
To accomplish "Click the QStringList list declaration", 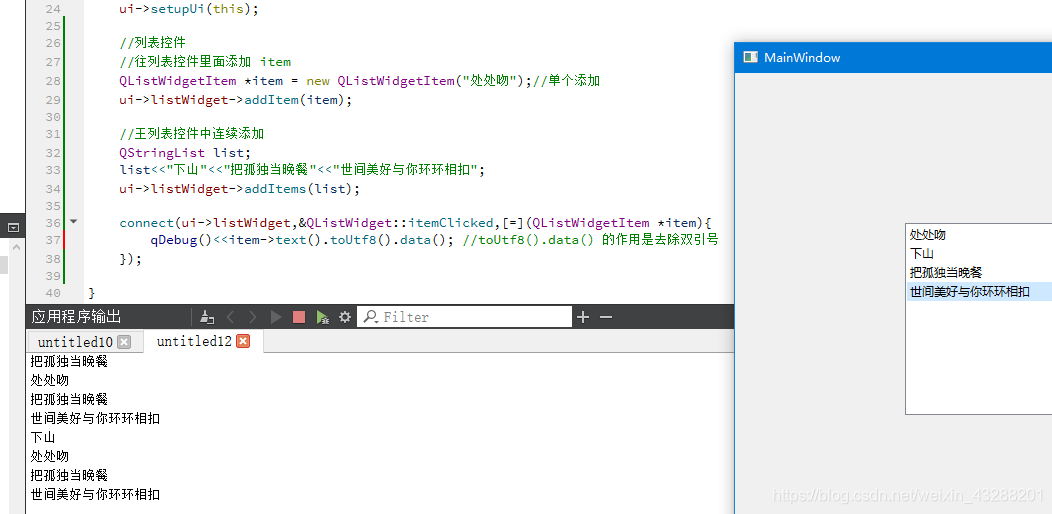I will (185, 152).
